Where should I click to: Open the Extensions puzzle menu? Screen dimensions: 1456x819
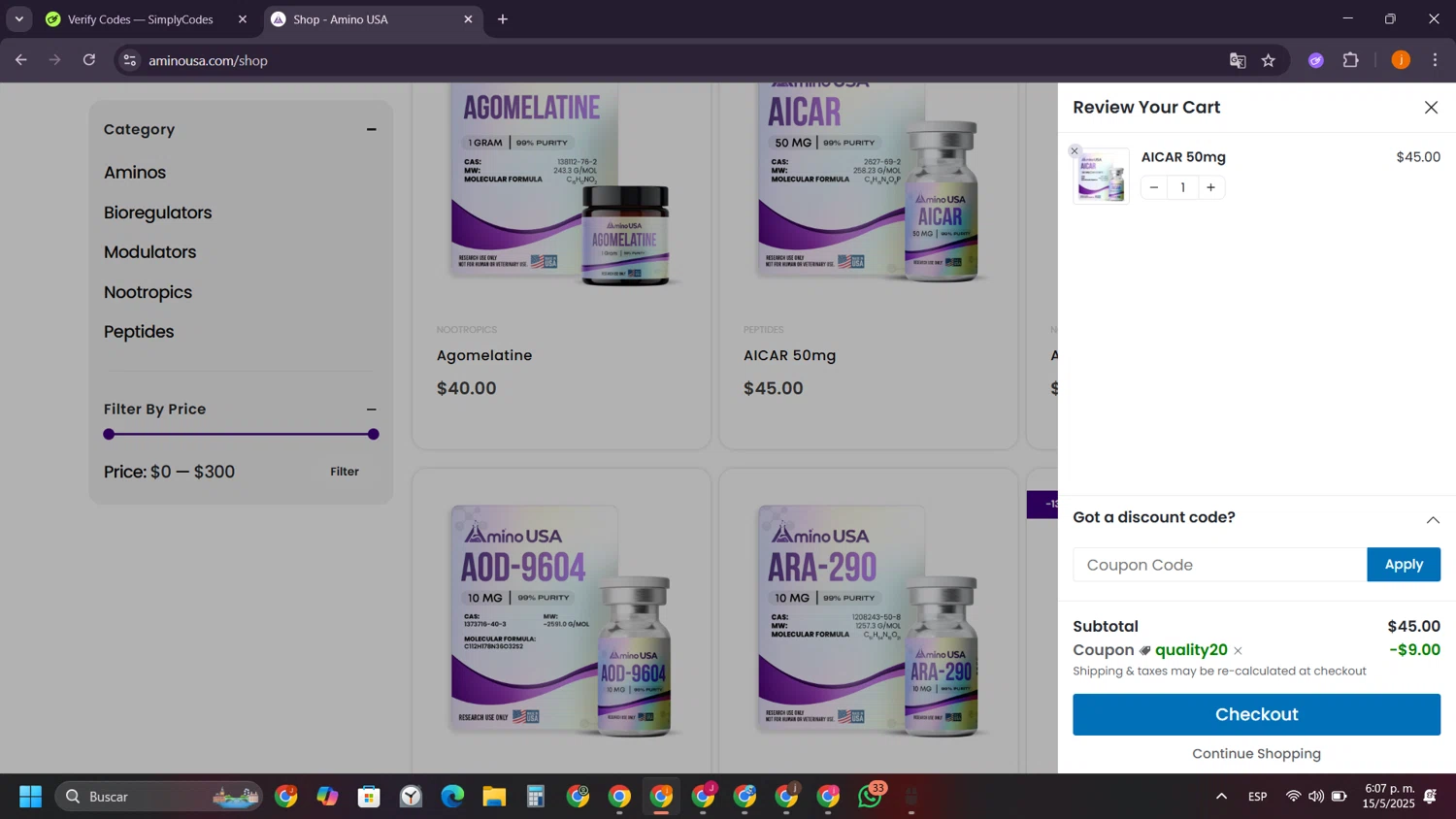point(1351,60)
